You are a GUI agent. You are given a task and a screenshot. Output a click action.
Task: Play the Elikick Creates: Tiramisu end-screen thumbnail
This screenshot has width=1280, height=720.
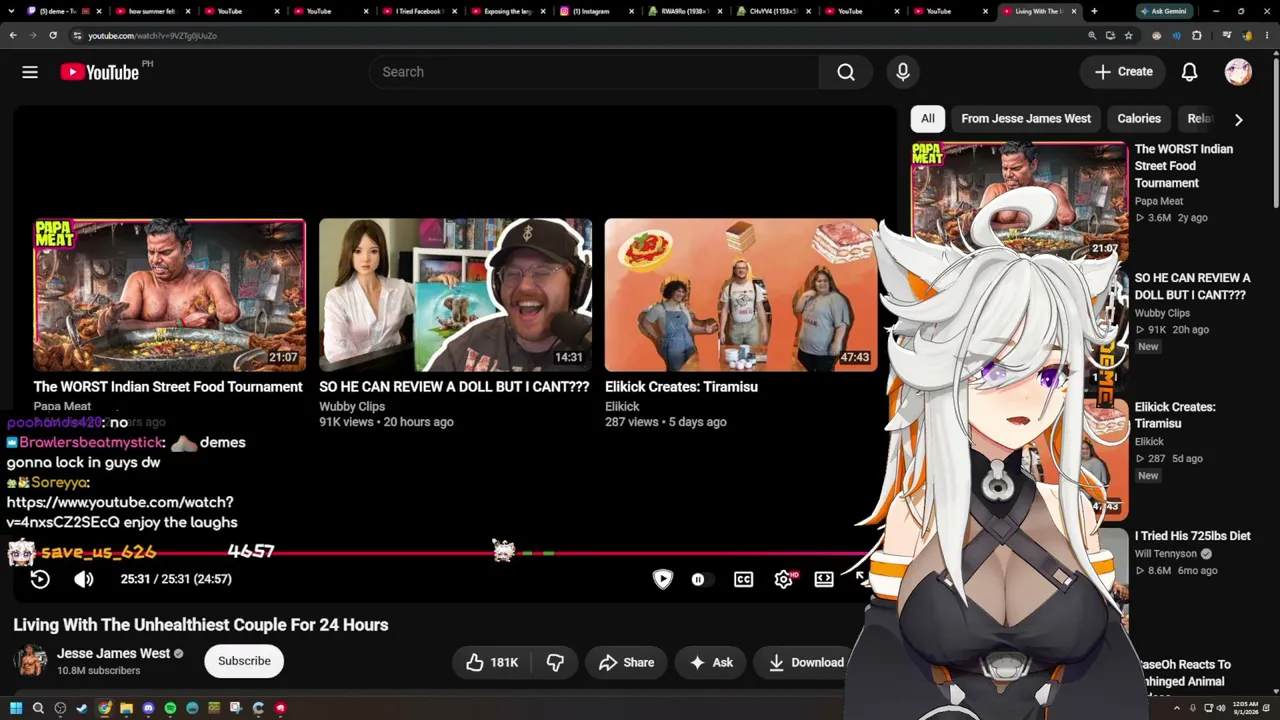click(x=741, y=295)
